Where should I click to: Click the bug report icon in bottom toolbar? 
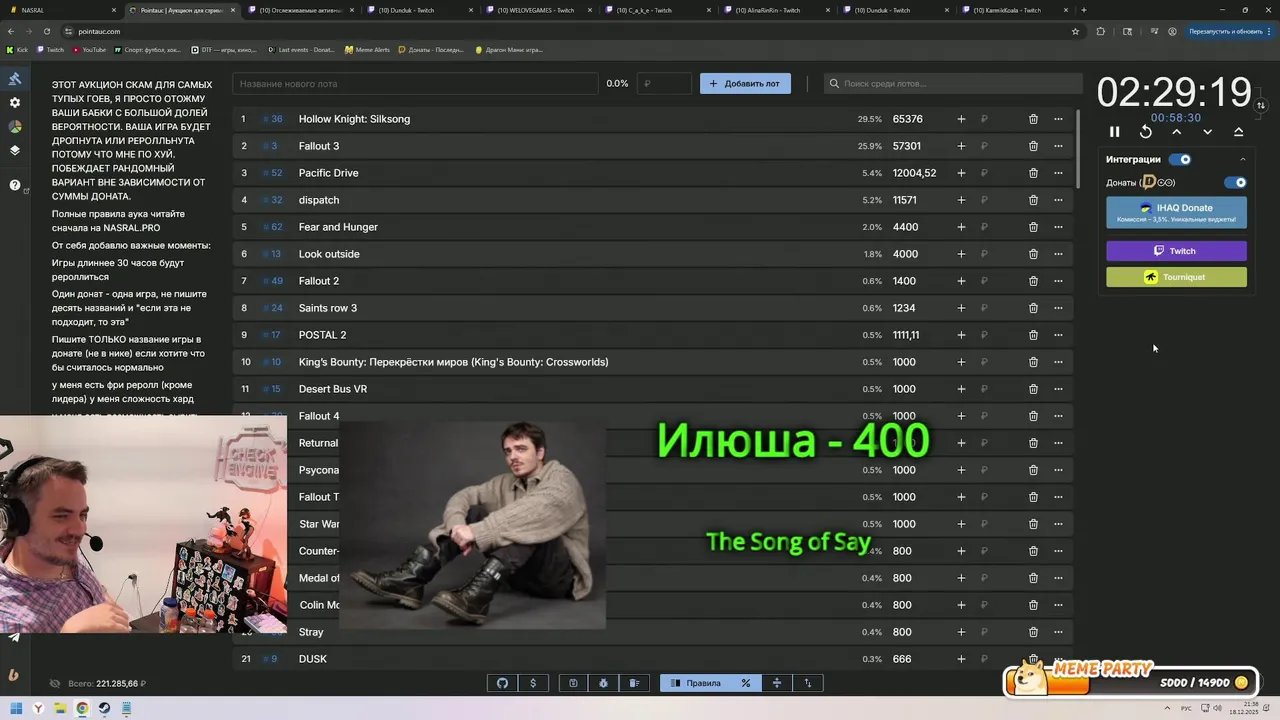tap(604, 683)
